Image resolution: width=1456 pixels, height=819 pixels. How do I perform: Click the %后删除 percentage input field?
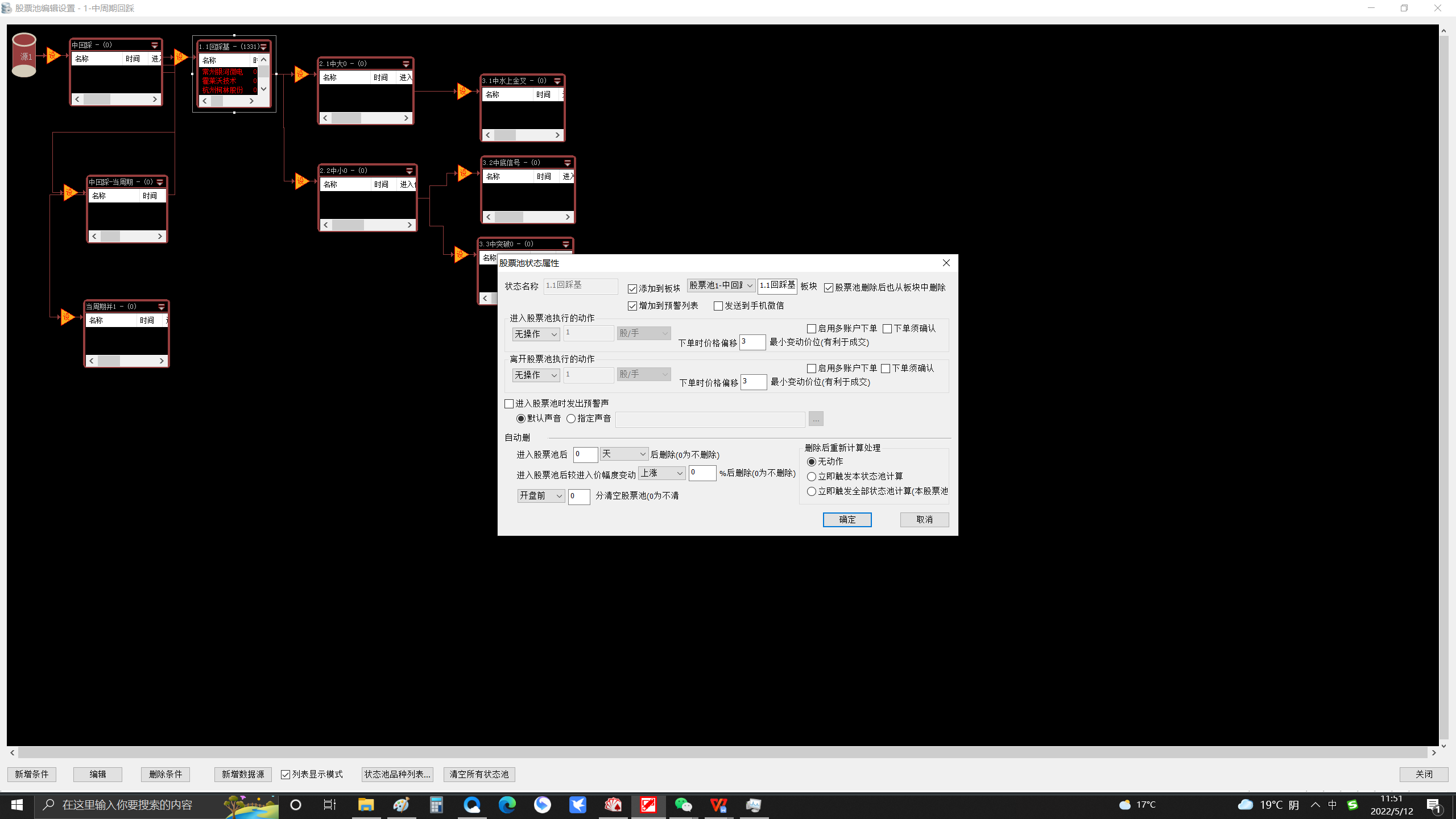coord(702,473)
